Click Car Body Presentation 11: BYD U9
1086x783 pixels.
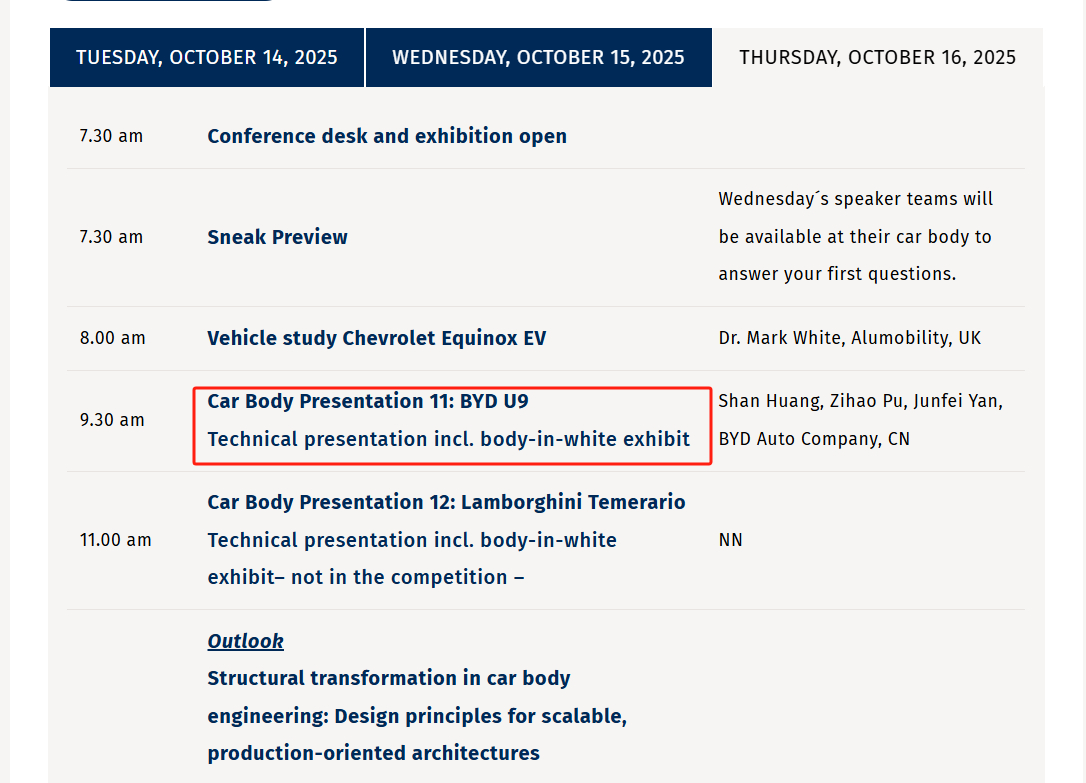(x=368, y=401)
